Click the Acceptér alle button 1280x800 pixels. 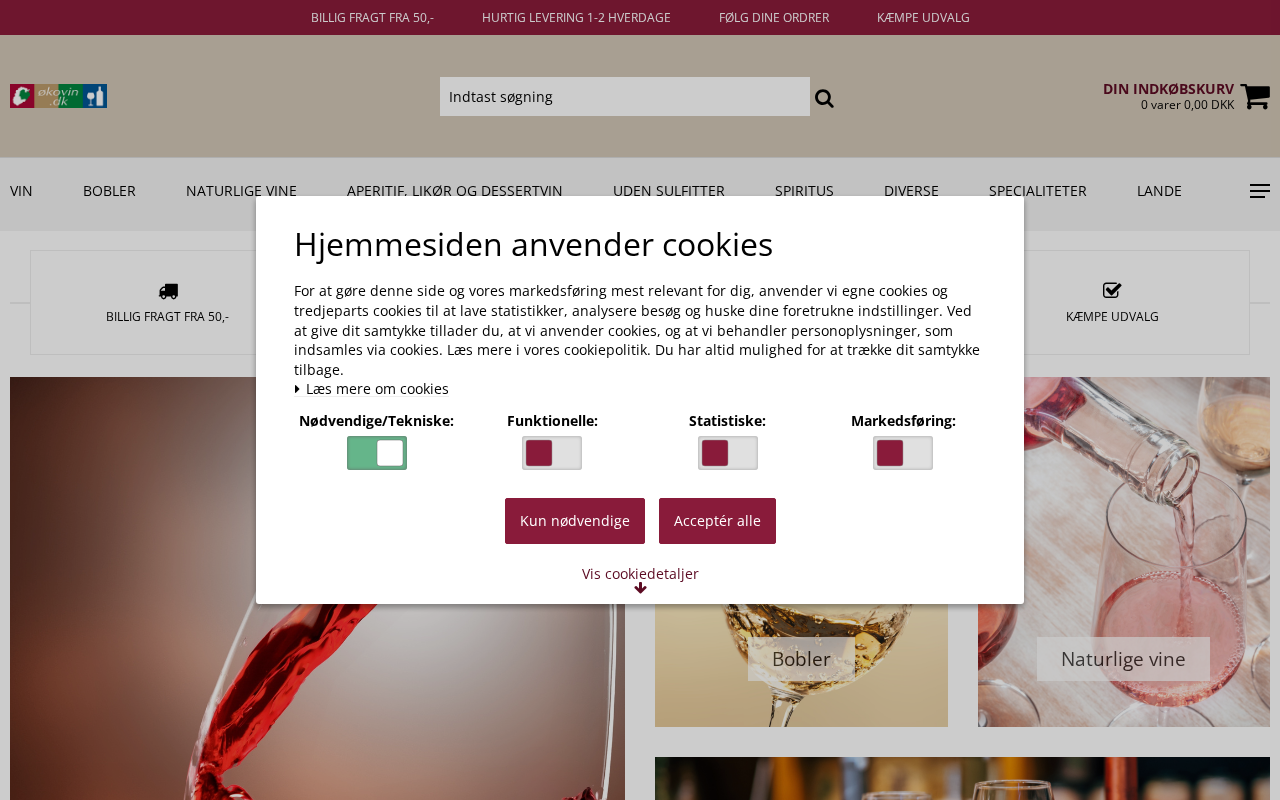coord(717,521)
